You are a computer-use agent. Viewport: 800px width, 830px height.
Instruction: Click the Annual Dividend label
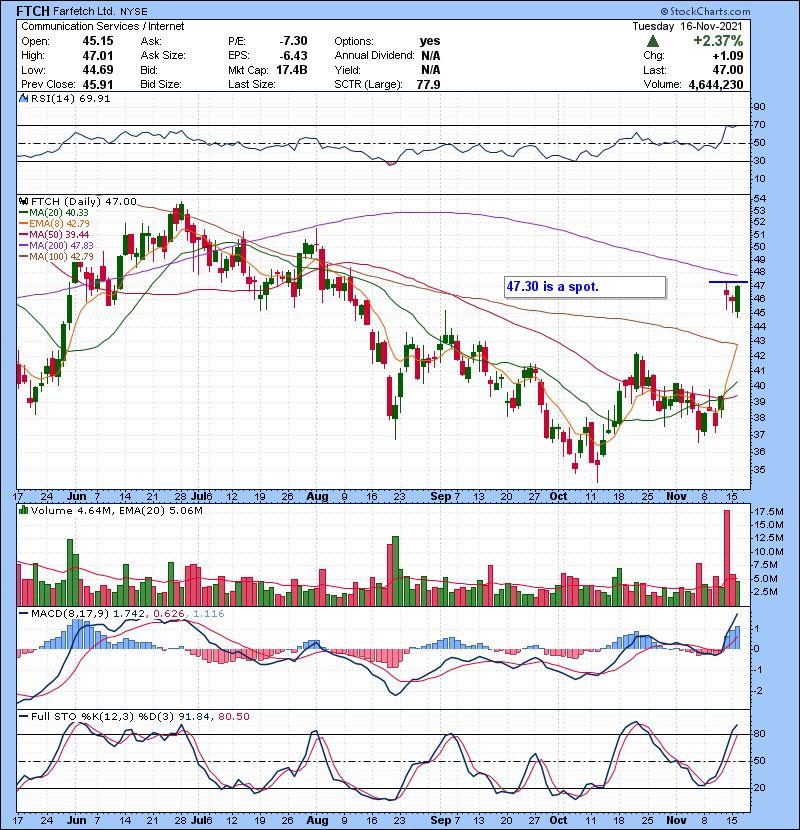(374, 55)
